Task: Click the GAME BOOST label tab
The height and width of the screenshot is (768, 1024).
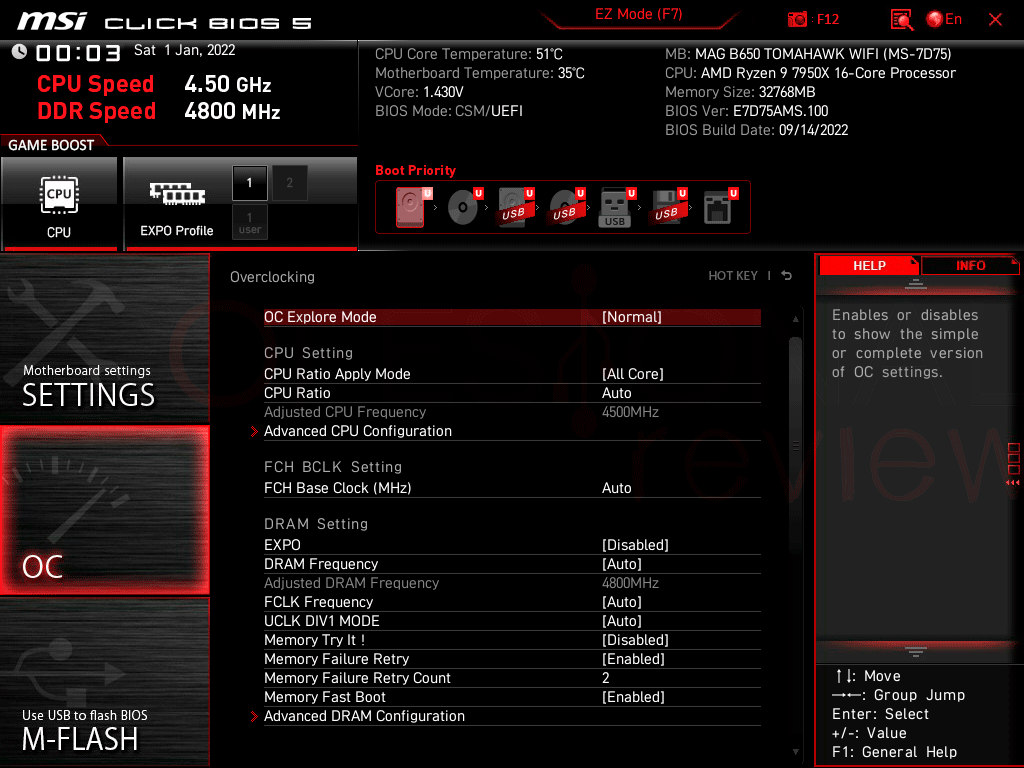Action: [51, 145]
